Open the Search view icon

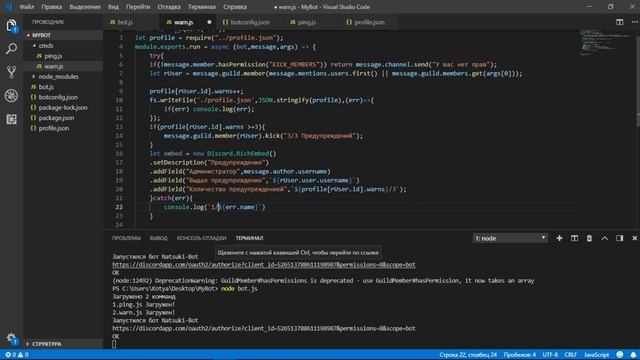tap(11, 49)
